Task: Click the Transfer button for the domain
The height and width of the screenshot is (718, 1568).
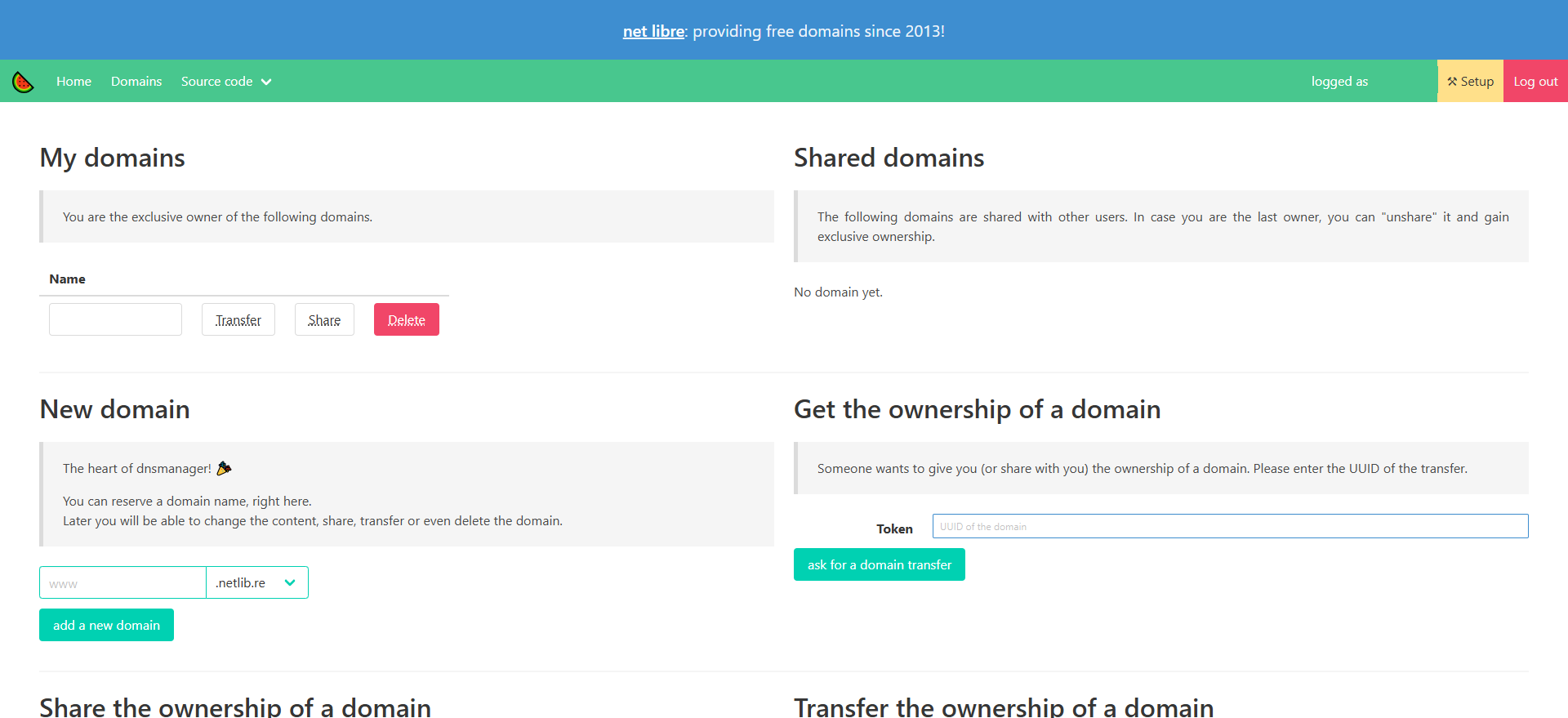Action: pyautogui.click(x=238, y=320)
